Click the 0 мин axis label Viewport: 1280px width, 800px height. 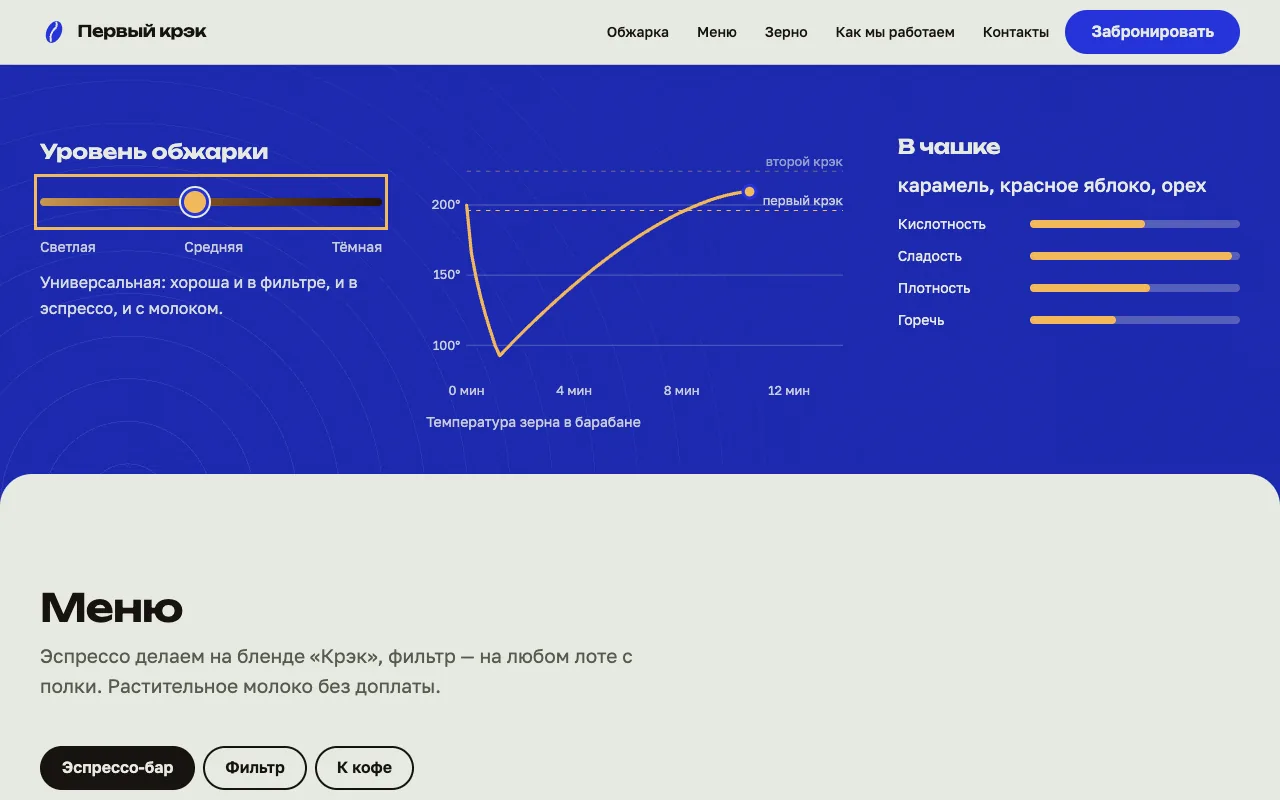pos(466,391)
